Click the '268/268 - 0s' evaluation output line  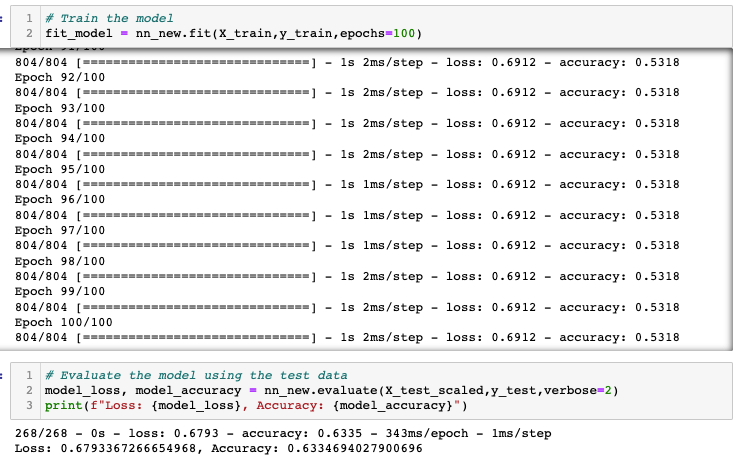pyautogui.click(x=283, y=434)
